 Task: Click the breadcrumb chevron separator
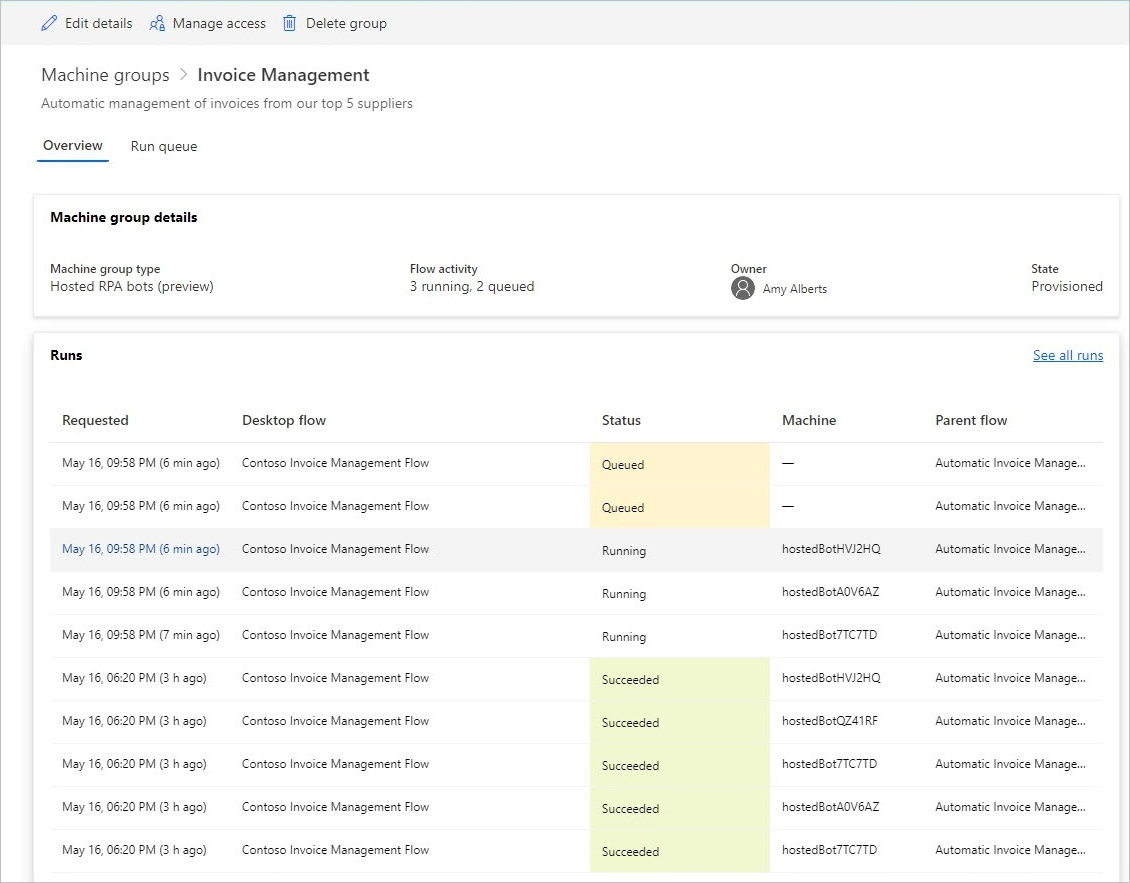tap(183, 75)
